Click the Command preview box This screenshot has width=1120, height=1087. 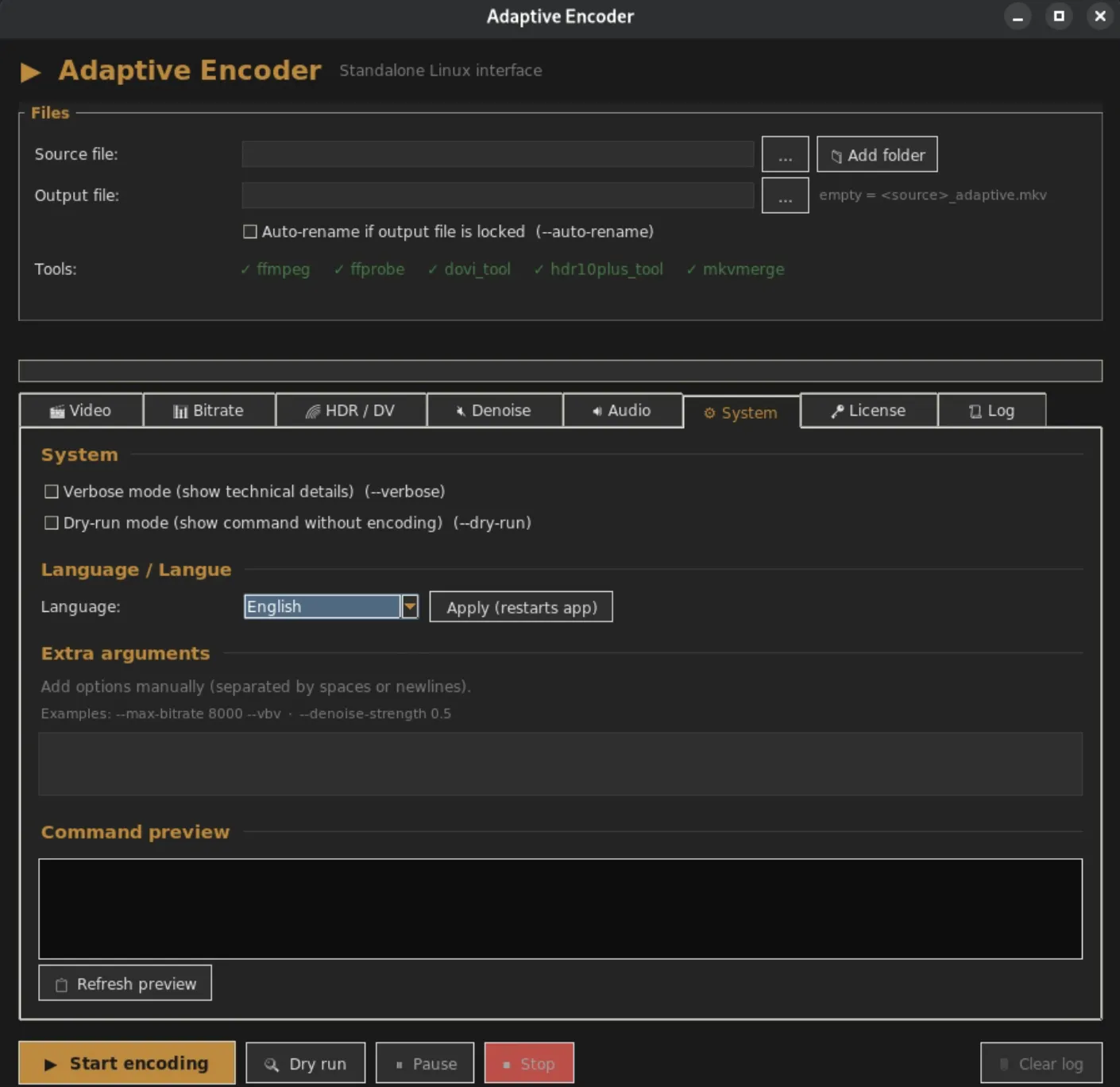[560, 909]
